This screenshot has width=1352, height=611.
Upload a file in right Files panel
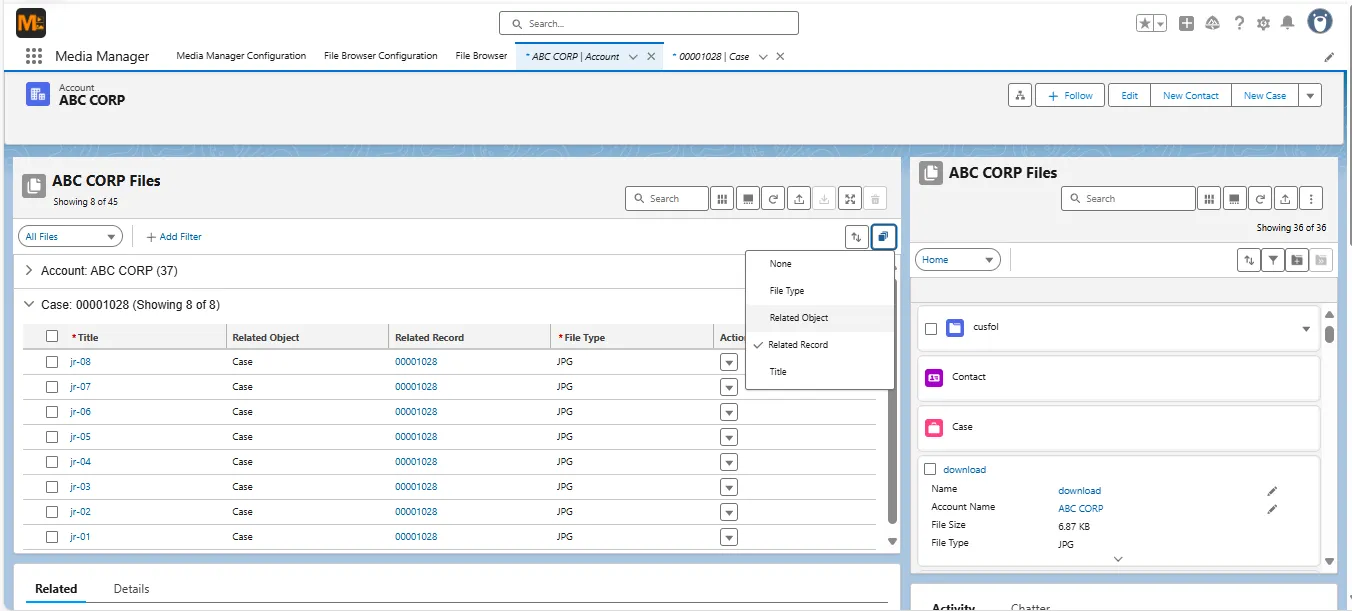click(1287, 199)
